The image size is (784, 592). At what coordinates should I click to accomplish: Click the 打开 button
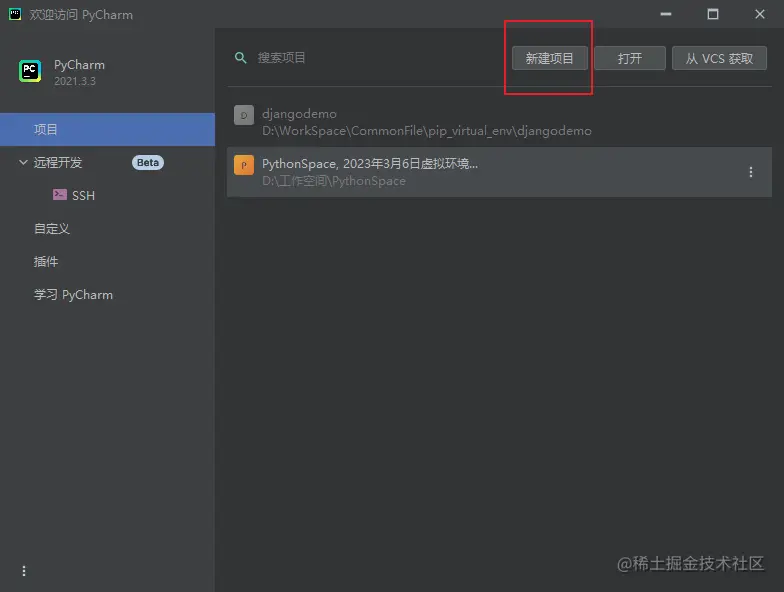click(x=630, y=58)
